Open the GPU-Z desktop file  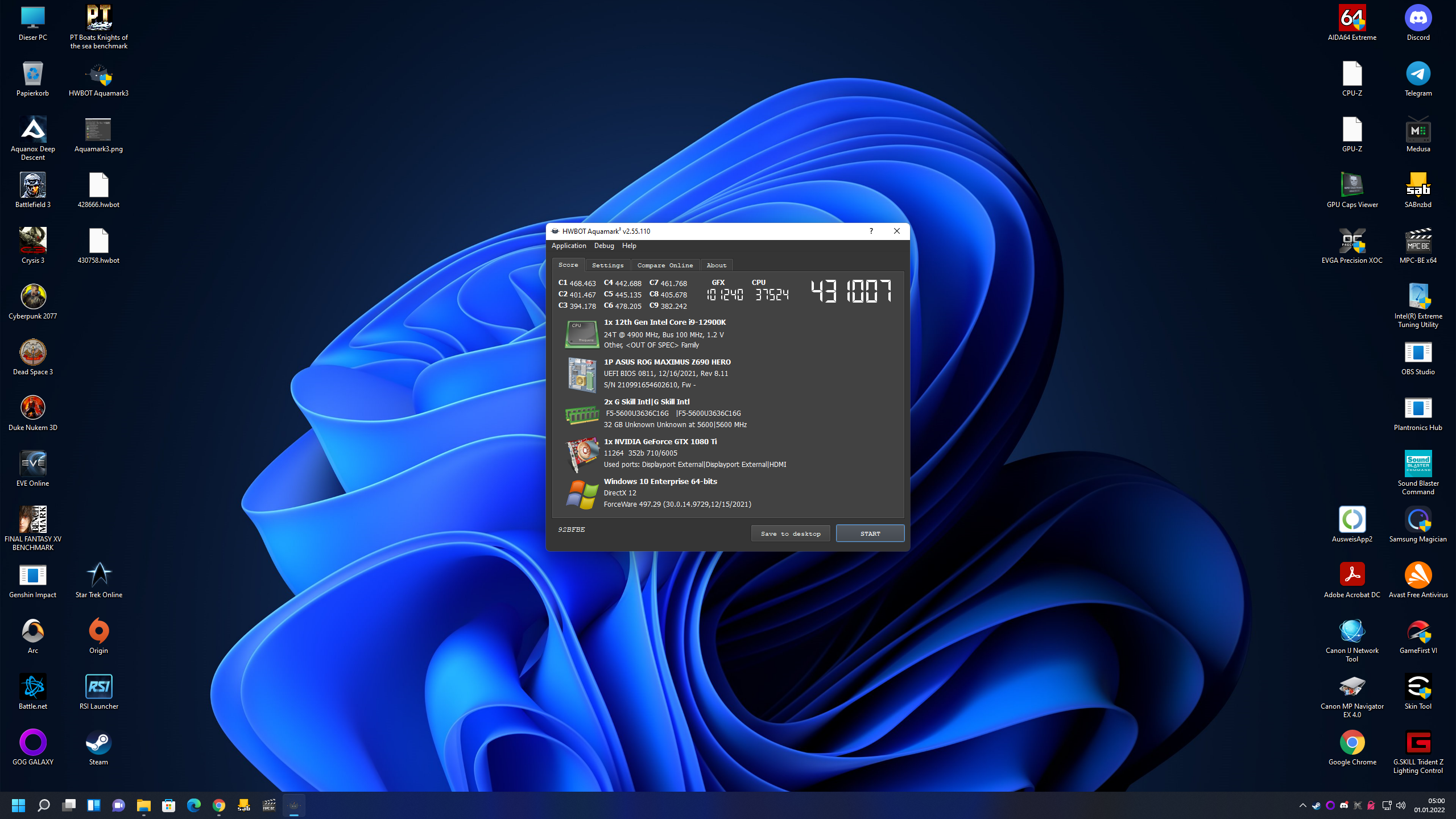tap(1352, 135)
